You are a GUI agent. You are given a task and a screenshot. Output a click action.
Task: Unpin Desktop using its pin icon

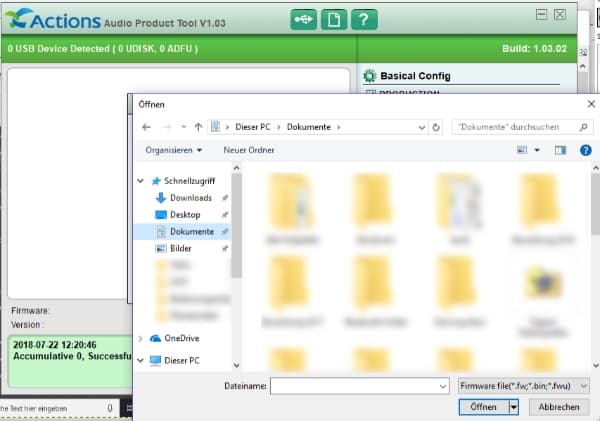tap(225, 215)
